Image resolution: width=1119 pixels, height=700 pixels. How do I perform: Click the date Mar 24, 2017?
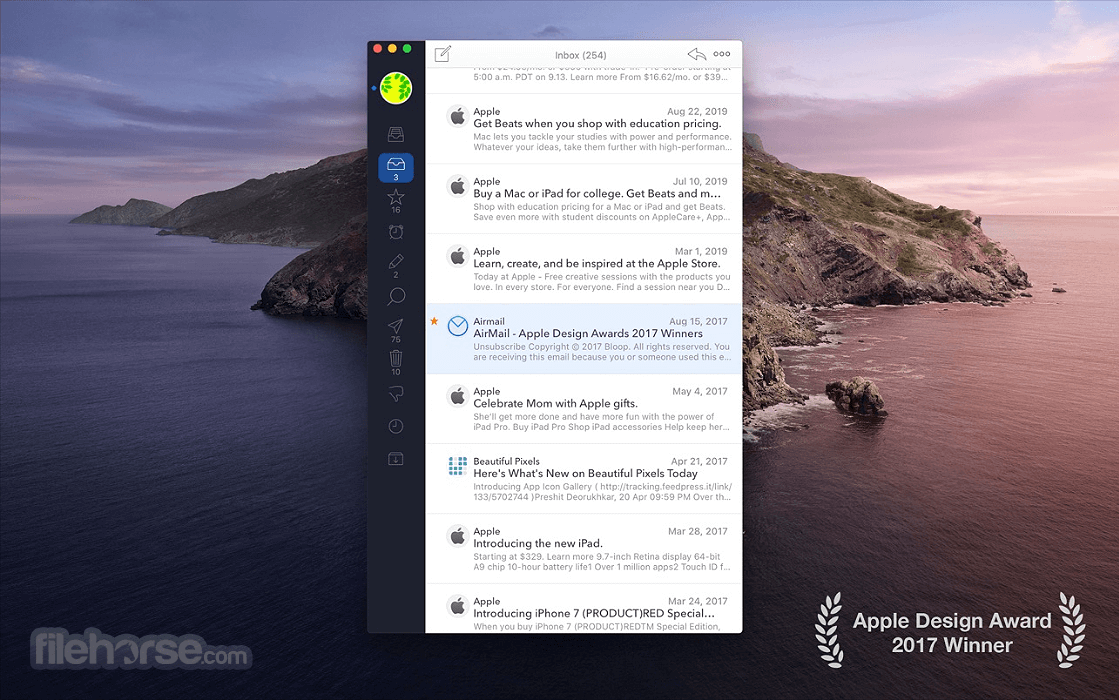[697, 601]
